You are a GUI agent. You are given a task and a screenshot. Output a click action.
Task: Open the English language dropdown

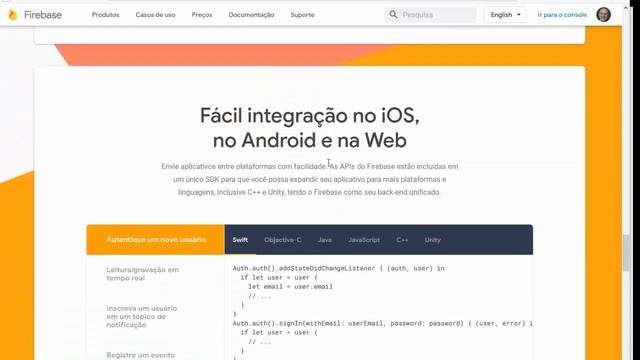point(505,15)
